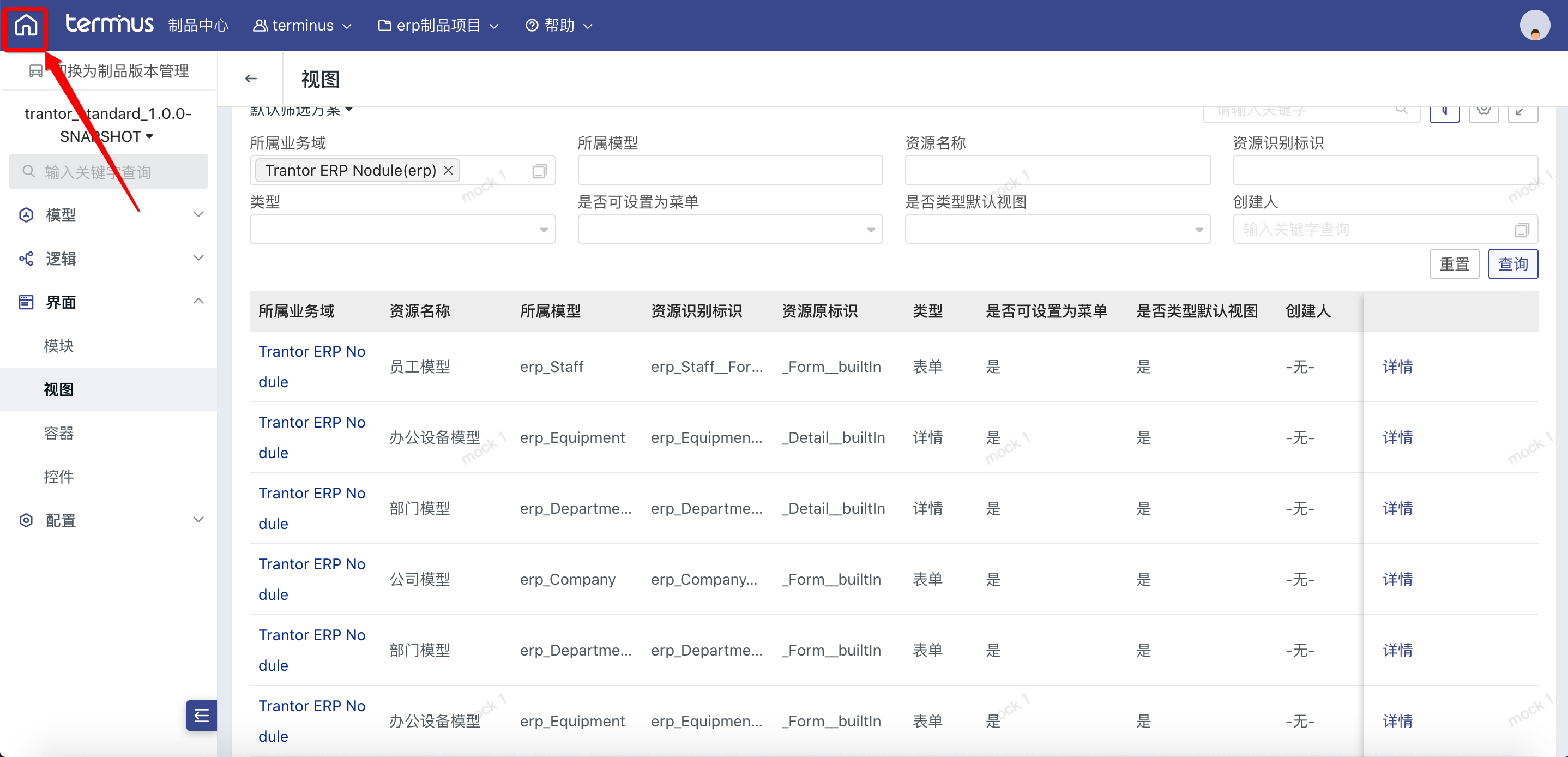Click 切换为制品版本管理 switch icon
The image size is (1568, 757).
pos(35,71)
